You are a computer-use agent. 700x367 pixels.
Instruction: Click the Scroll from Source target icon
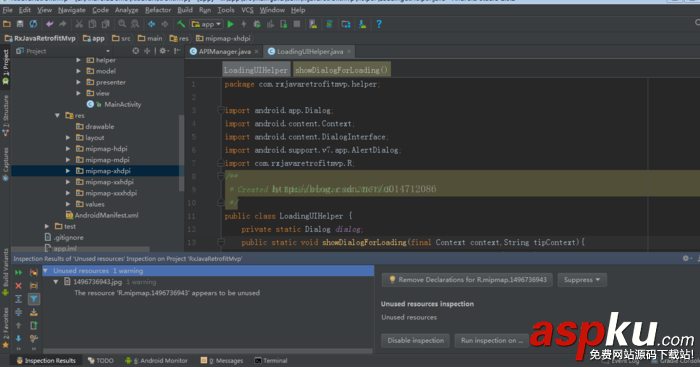[x=136, y=51]
